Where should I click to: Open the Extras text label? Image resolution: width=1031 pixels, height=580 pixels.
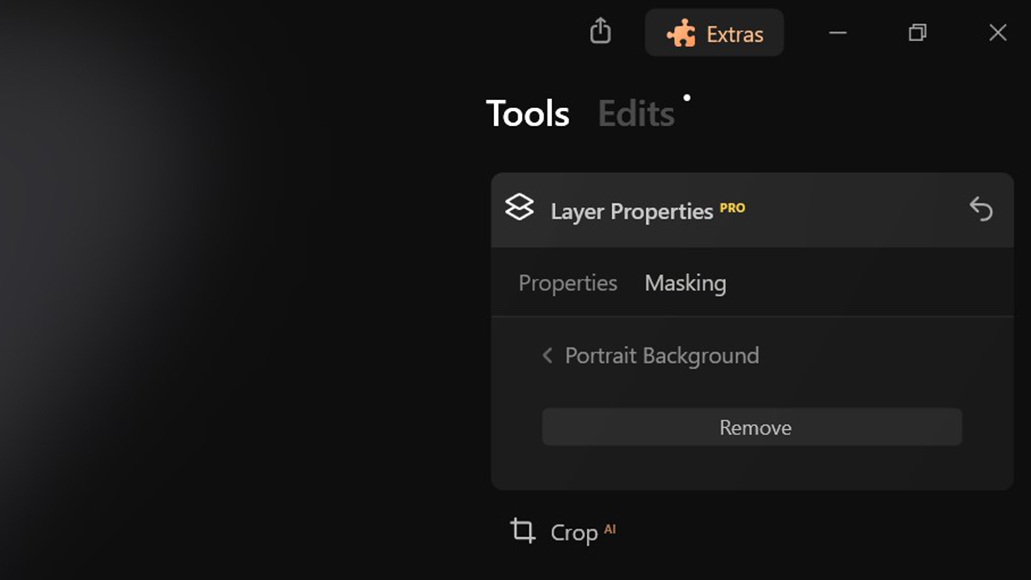734,34
